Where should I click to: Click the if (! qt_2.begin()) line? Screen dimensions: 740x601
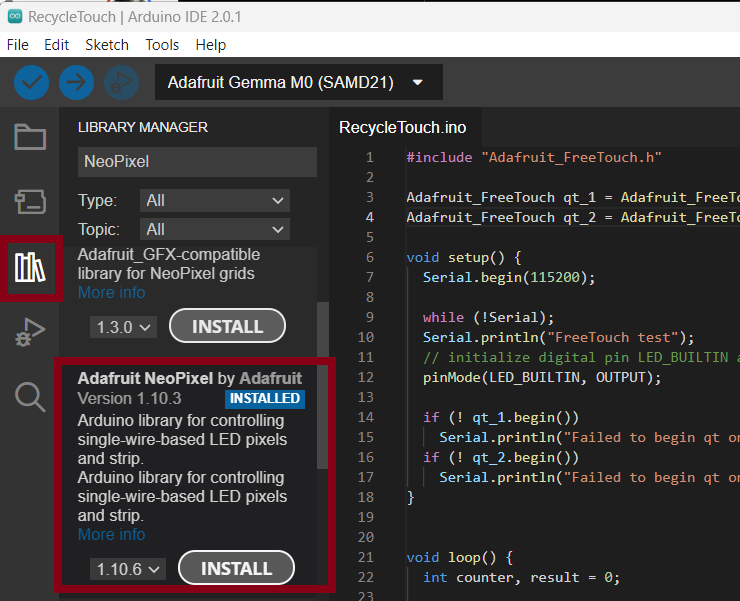(x=501, y=457)
